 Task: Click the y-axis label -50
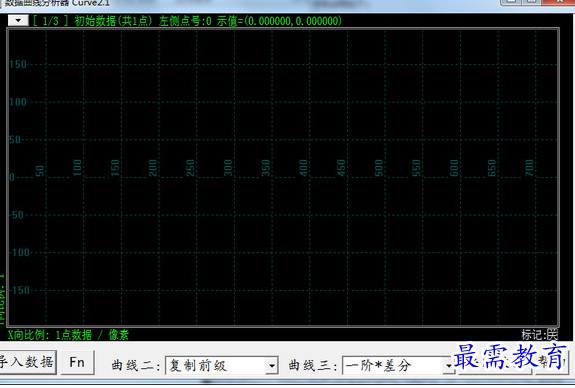17,215
